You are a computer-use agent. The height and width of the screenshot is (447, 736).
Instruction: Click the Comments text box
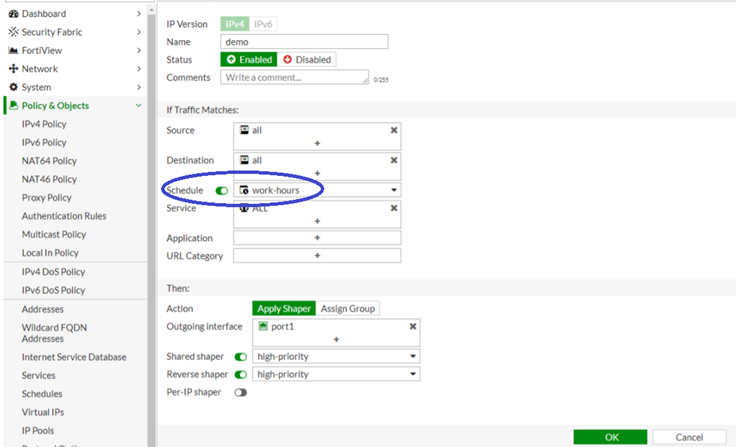pos(295,77)
